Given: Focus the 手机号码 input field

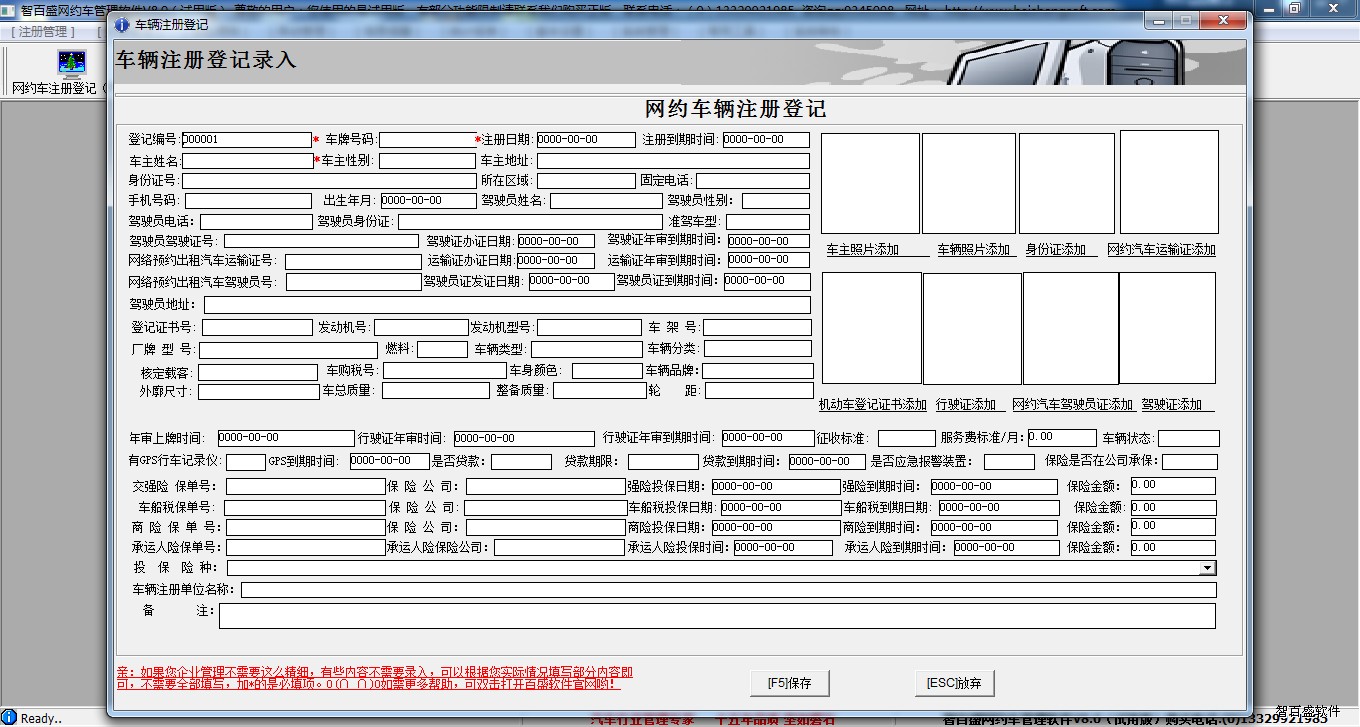Looking at the screenshot, I should click(248, 201).
